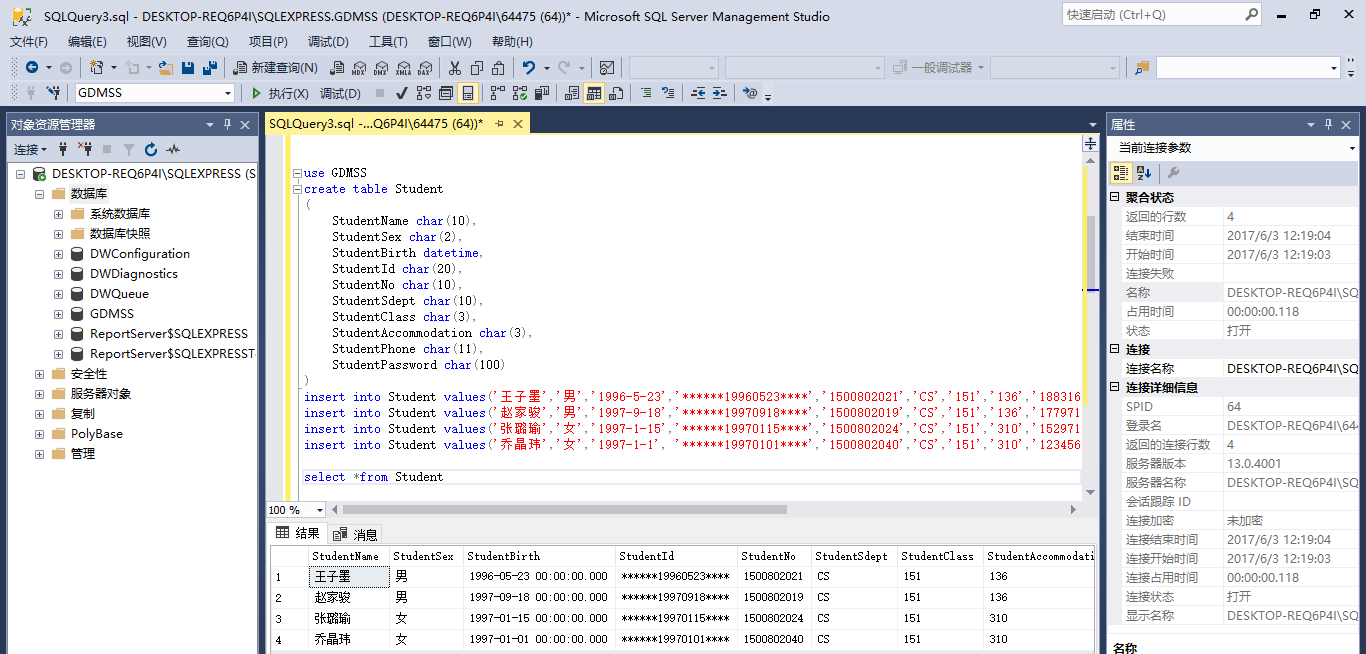Screen dimensions: 1366x654
Task: Expand the GDMSS database node
Action: 58,314
